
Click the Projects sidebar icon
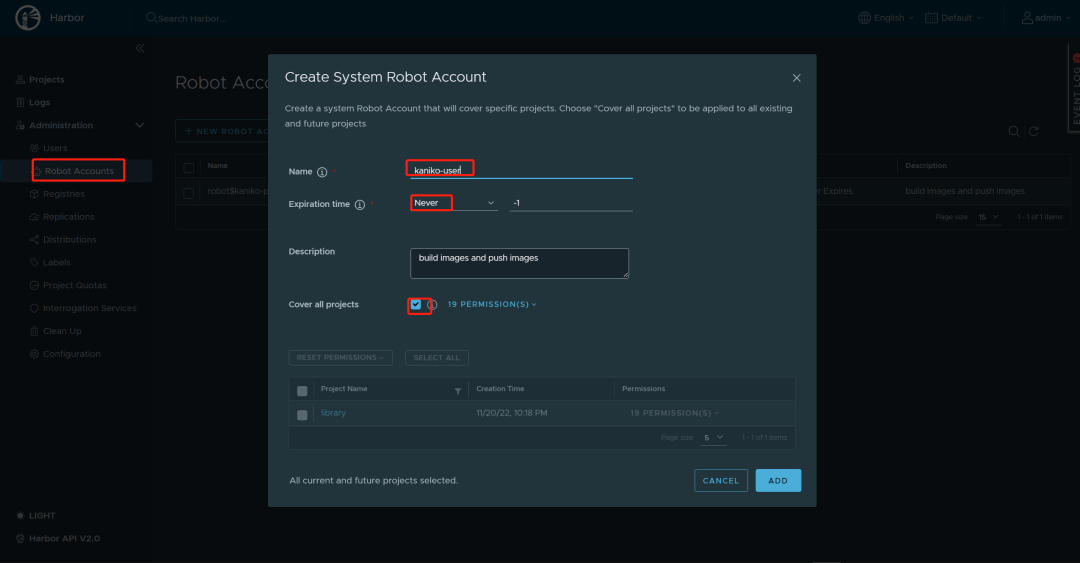click(x=20, y=80)
